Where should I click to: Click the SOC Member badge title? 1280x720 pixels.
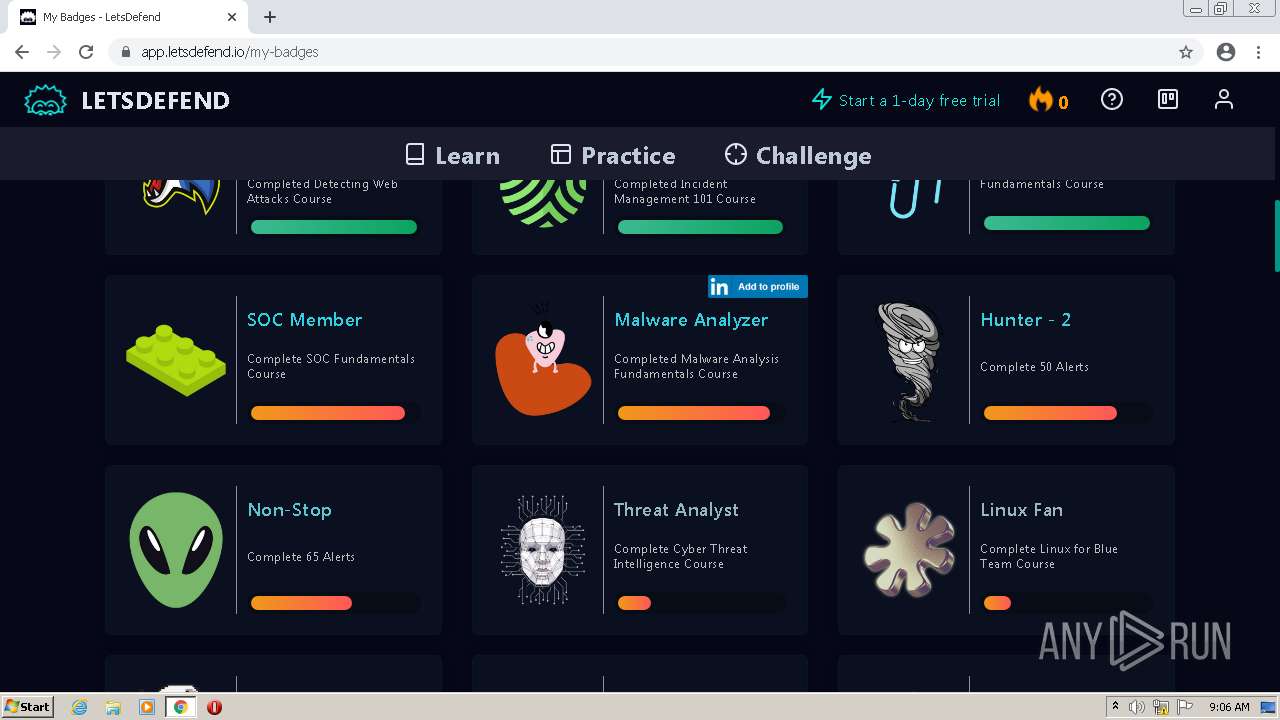[305, 320]
